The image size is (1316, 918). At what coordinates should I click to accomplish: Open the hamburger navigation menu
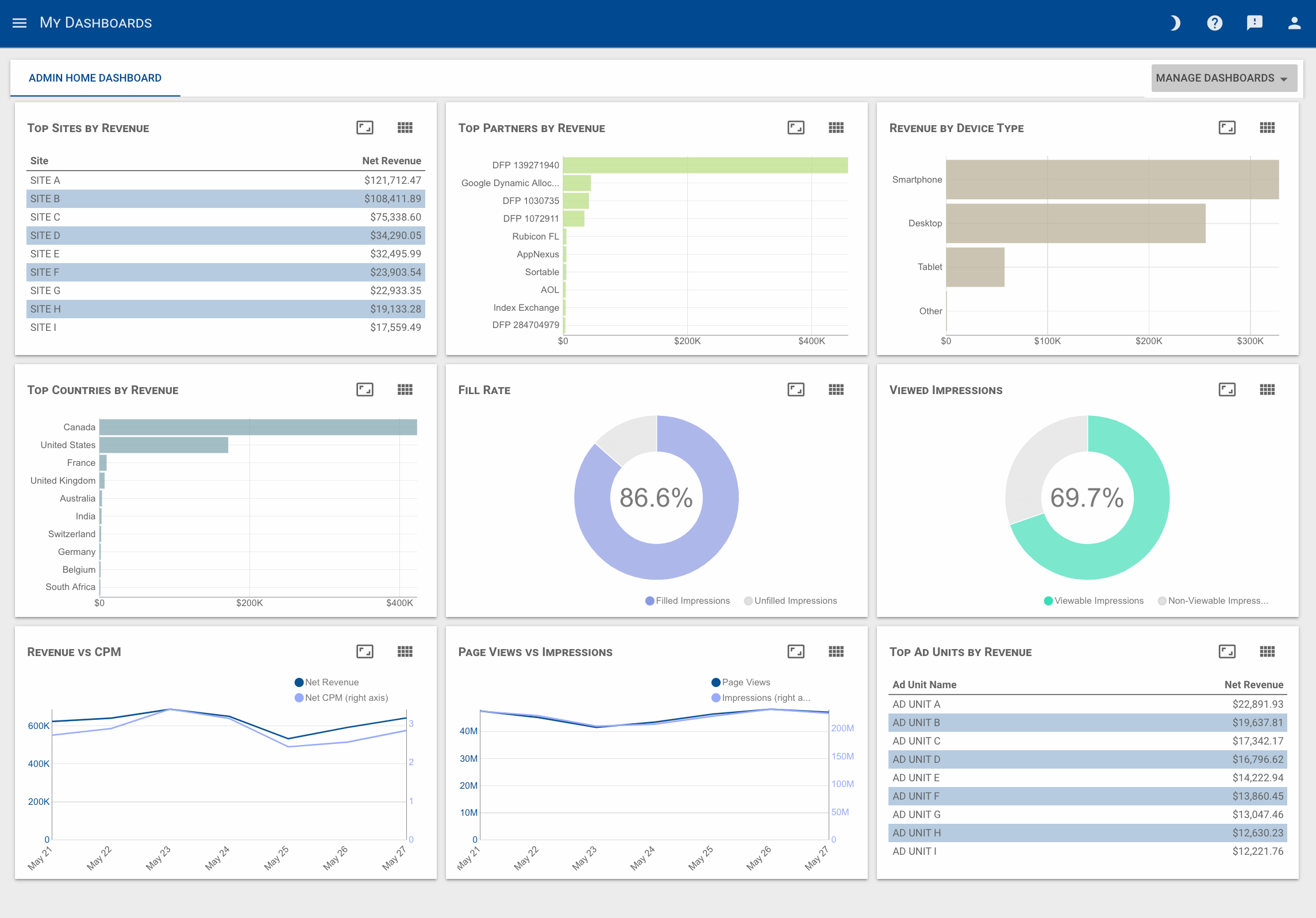(19, 22)
